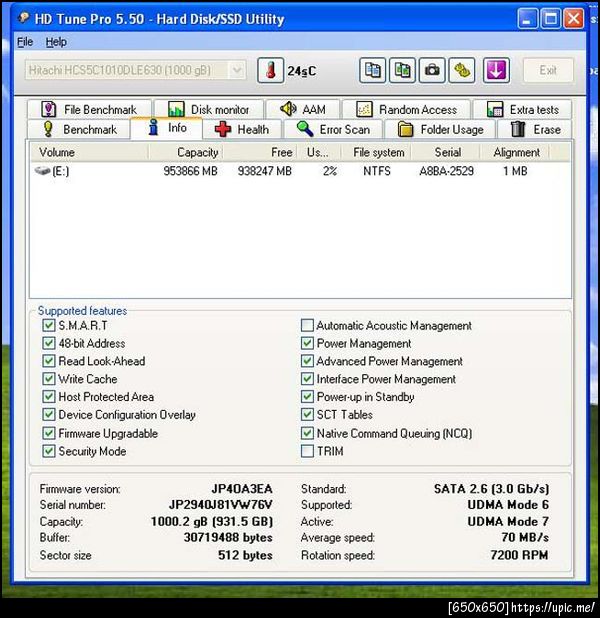The width and height of the screenshot is (600, 618).
Task: Click the 953866 MB capacity value
Action: click(190, 171)
